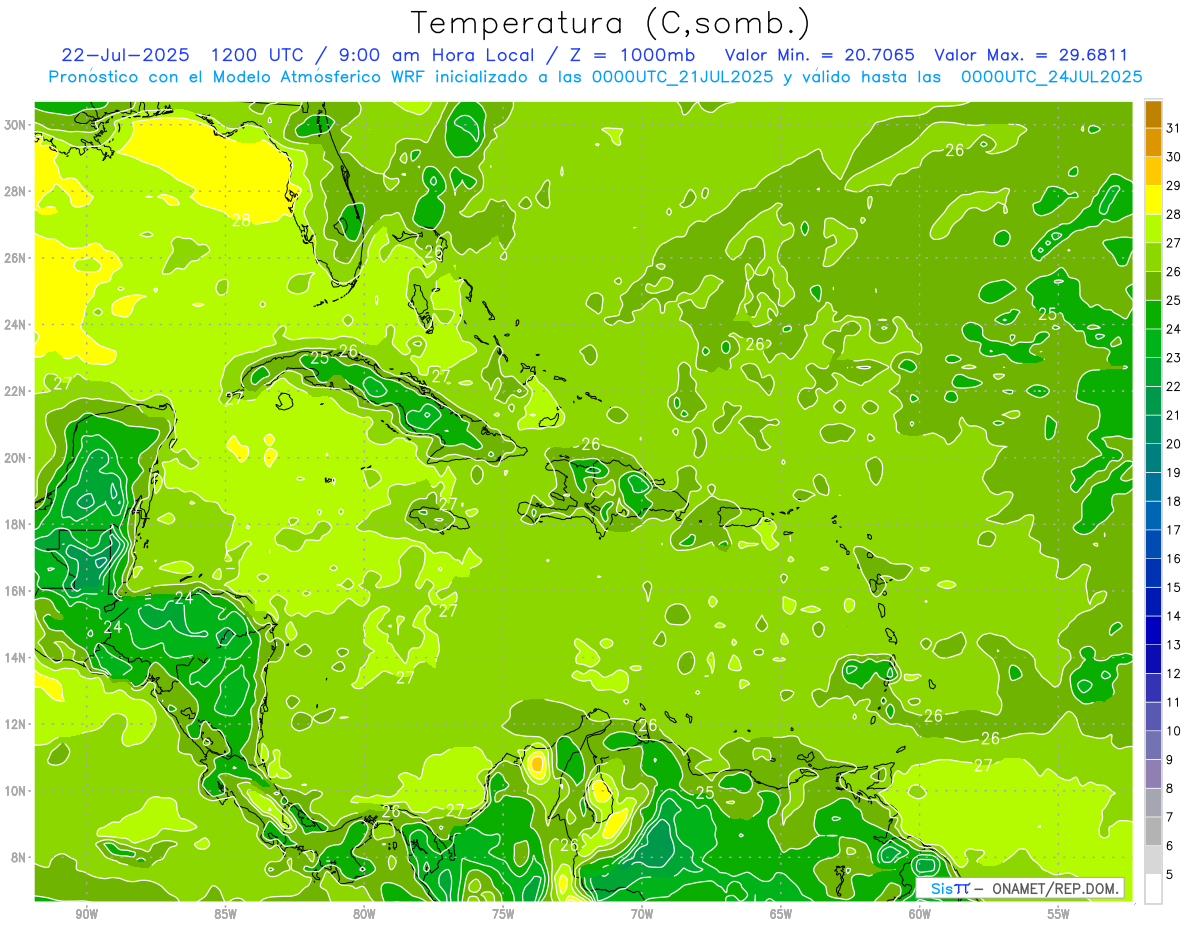This screenshot has height=927, width=1200.
Task: Click the 24N latitude axis label
Action: [15, 325]
